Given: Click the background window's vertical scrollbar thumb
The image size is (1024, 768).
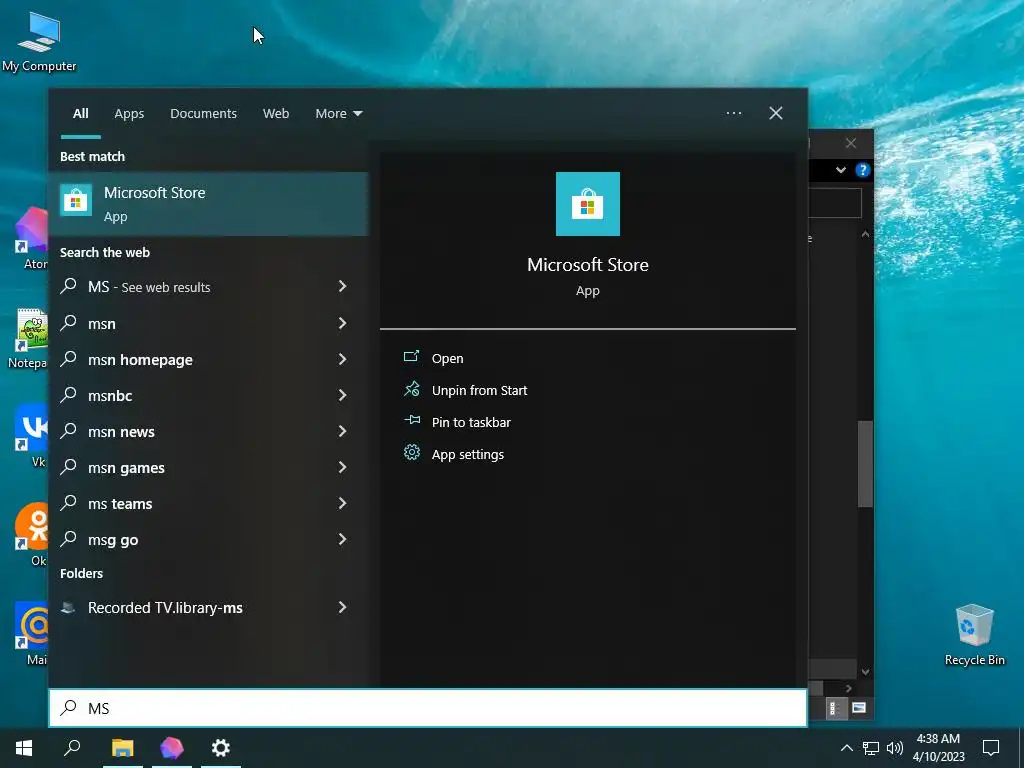Looking at the screenshot, I should (x=865, y=464).
